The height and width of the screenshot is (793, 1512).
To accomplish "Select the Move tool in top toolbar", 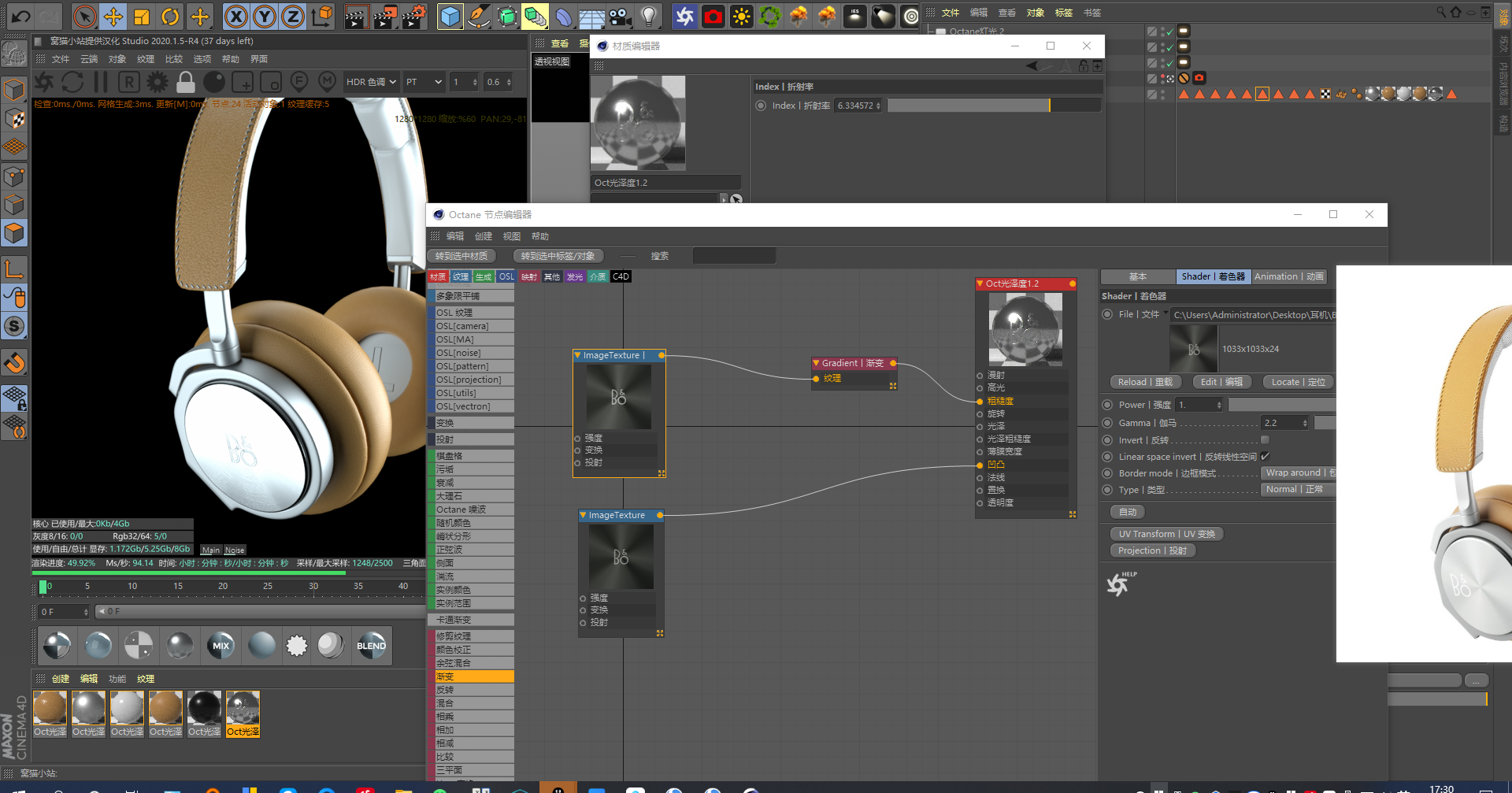I will pos(113,17).
